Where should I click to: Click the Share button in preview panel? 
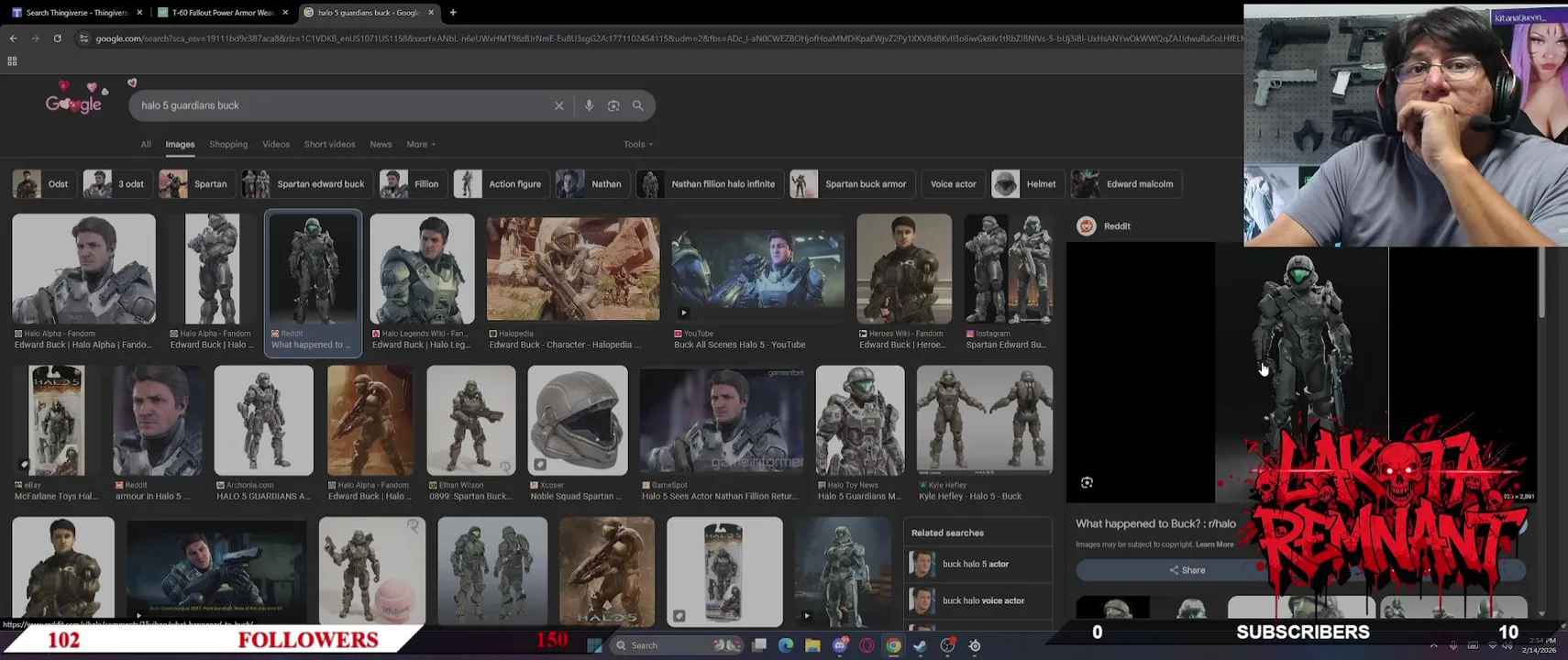1187,570
